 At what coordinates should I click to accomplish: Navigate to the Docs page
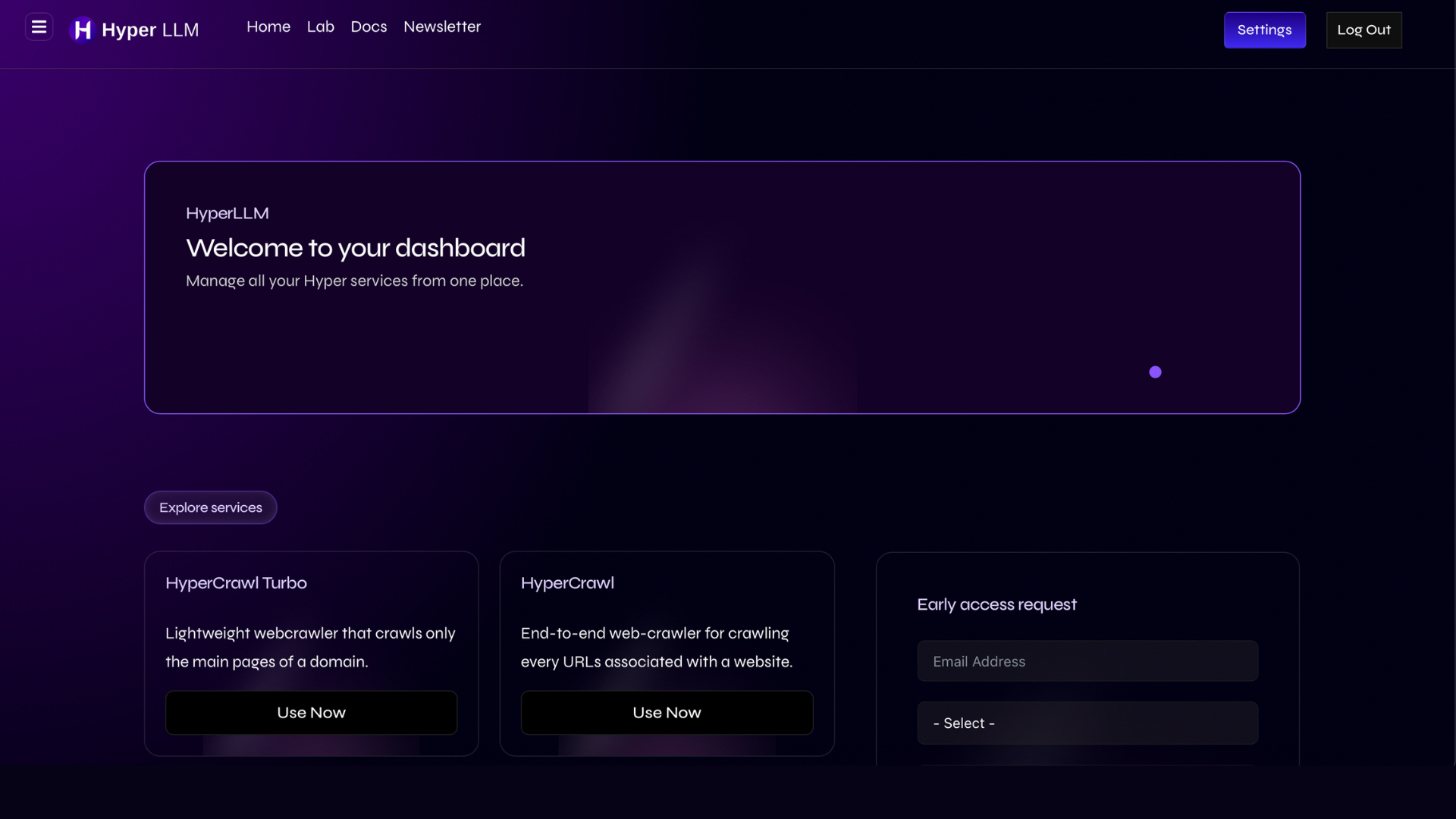point(369,27)
